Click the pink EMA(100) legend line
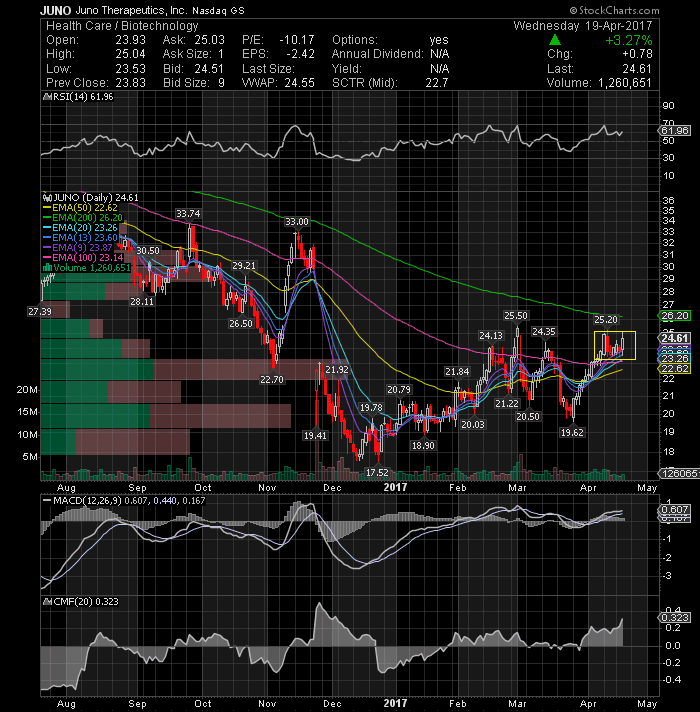 [x=47, y=257]
